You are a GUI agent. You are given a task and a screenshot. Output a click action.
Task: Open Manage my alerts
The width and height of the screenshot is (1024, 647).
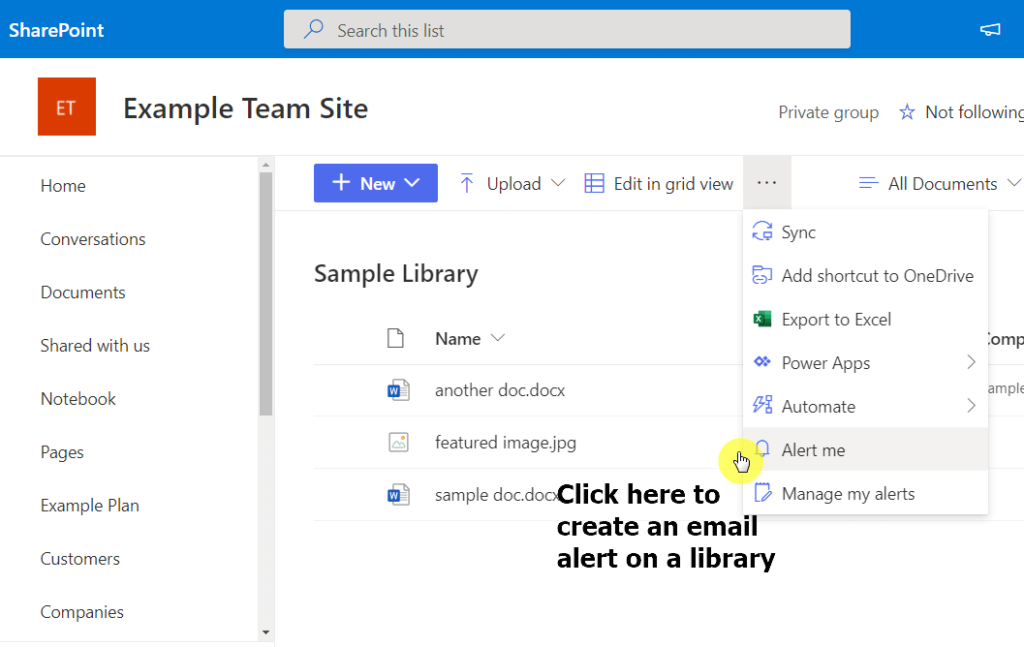click(865, 493)
